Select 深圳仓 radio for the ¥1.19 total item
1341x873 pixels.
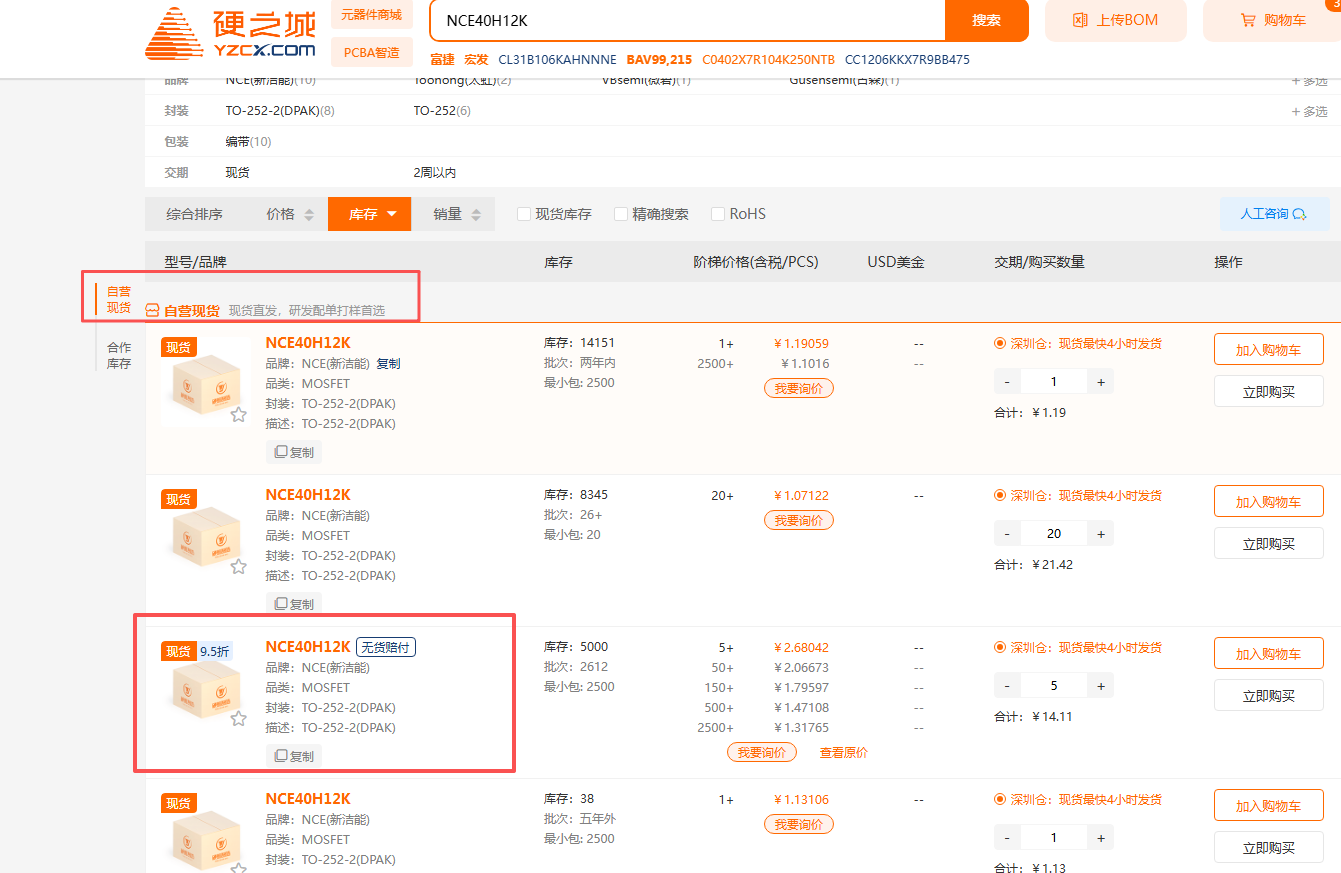coord(1000,343)
